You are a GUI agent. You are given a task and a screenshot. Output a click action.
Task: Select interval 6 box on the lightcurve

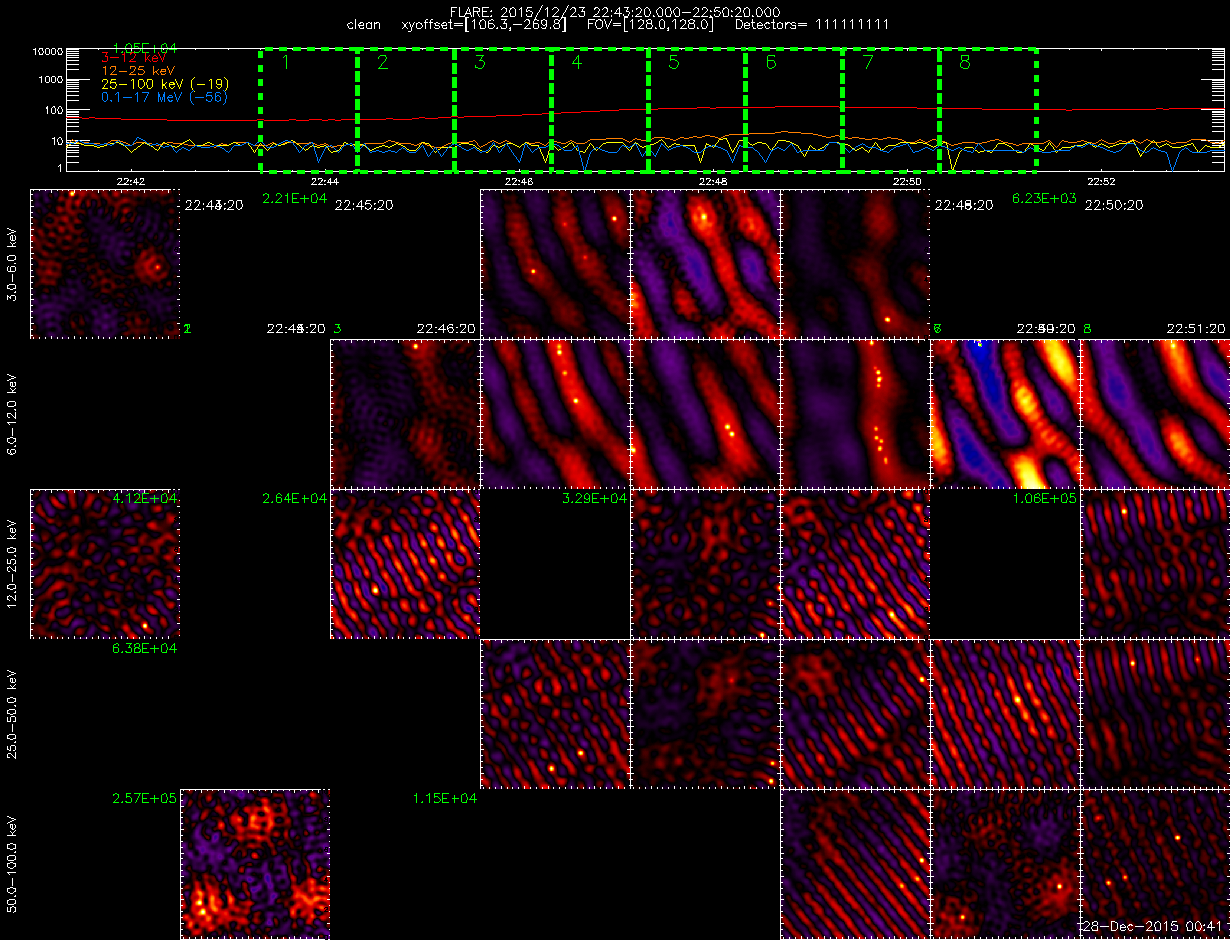794,109
